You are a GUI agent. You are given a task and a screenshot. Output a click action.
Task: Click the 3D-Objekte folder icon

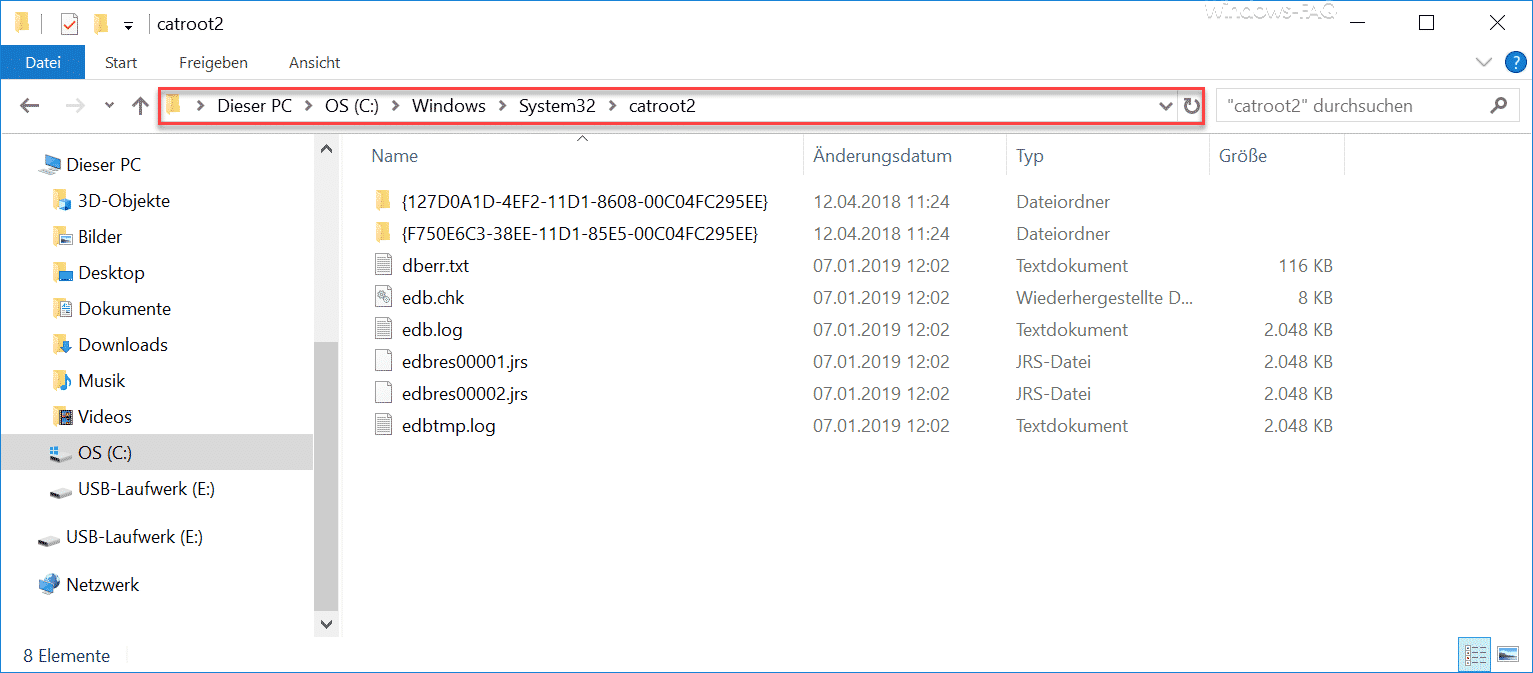(x=62, y=200)
